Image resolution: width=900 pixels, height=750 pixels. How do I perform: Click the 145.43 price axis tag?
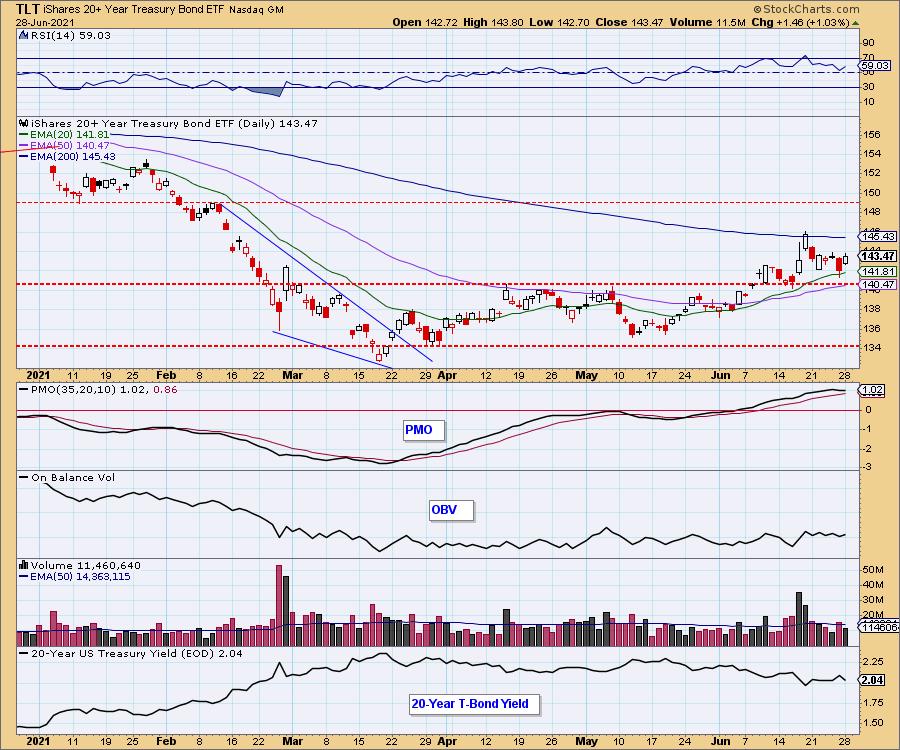click(x=878, y=236)
